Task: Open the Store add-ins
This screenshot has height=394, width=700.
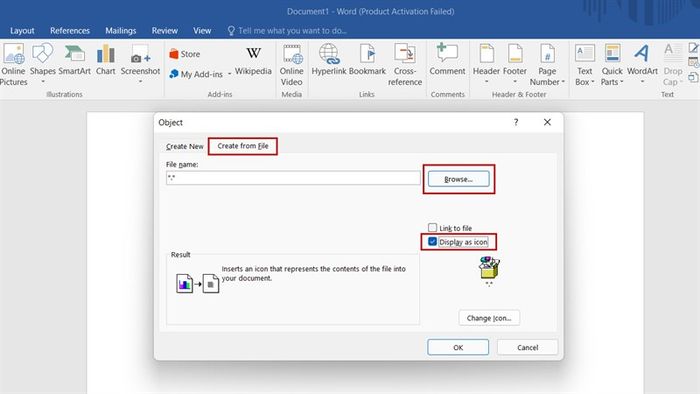Action: (185, 54)
